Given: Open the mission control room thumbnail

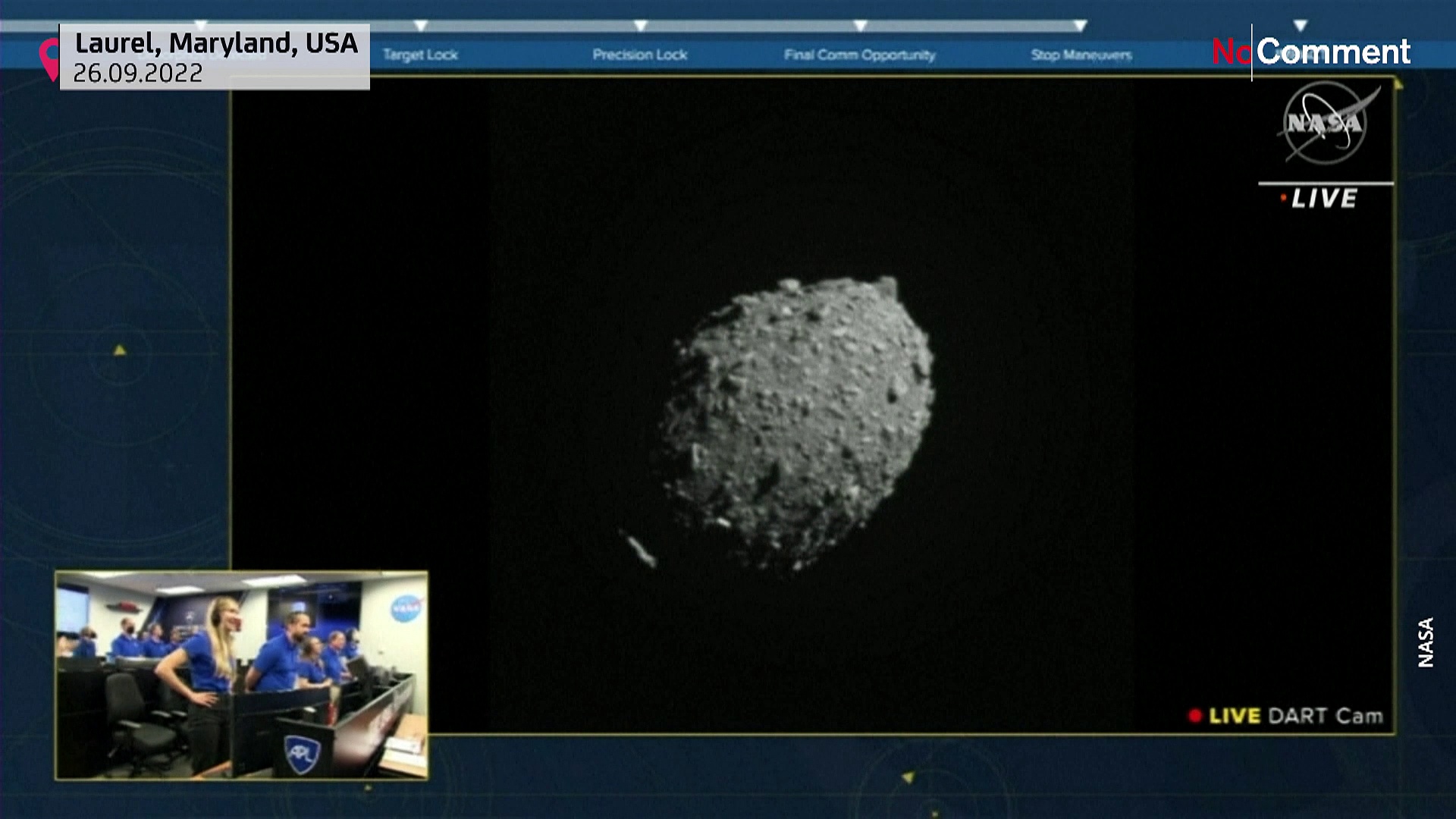Looking at the screenshot, I should pyautogui.click(x=241, y=675).
